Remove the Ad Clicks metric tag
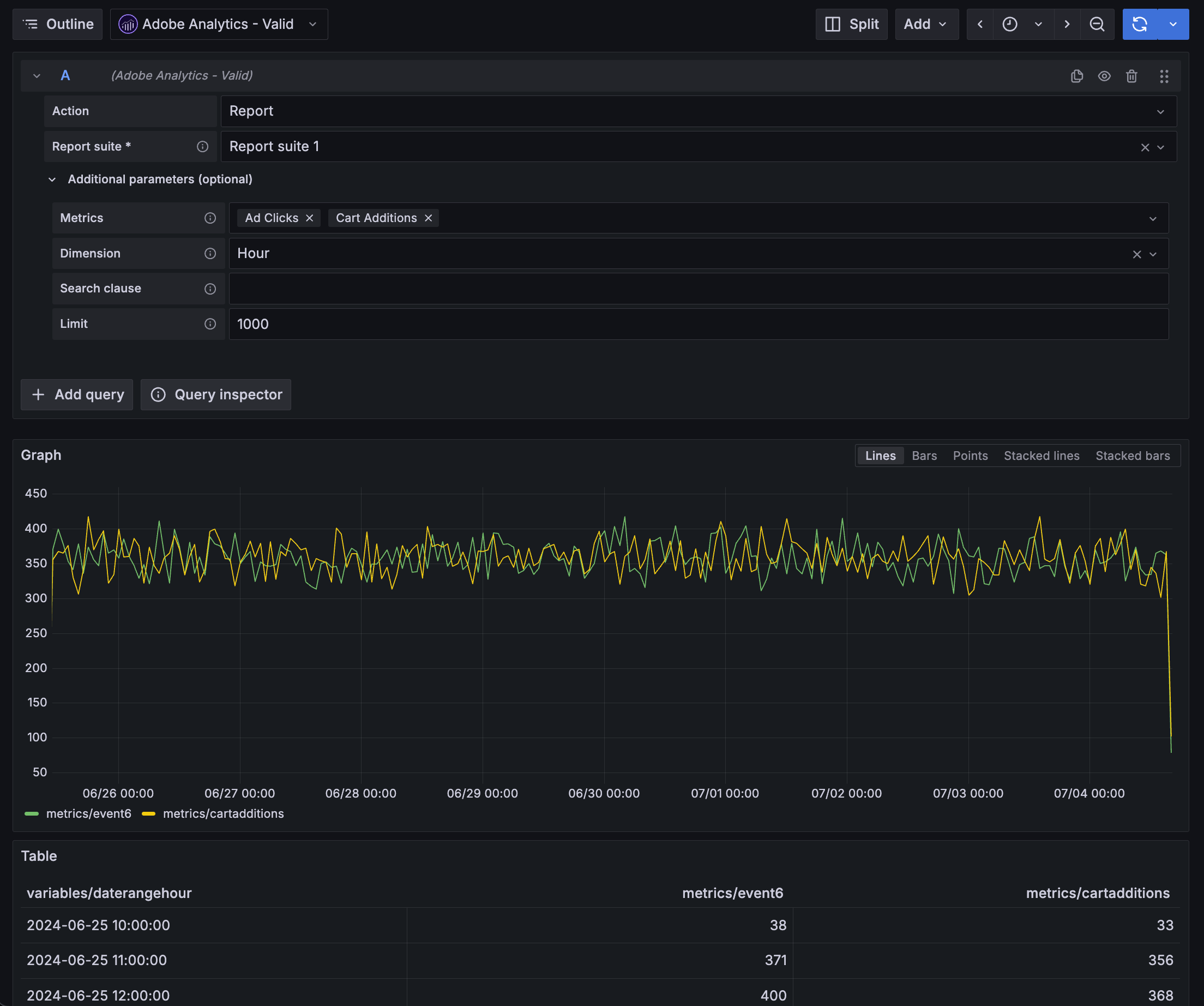This screenshot has width=1204, height=1006. tap(309, 218)
